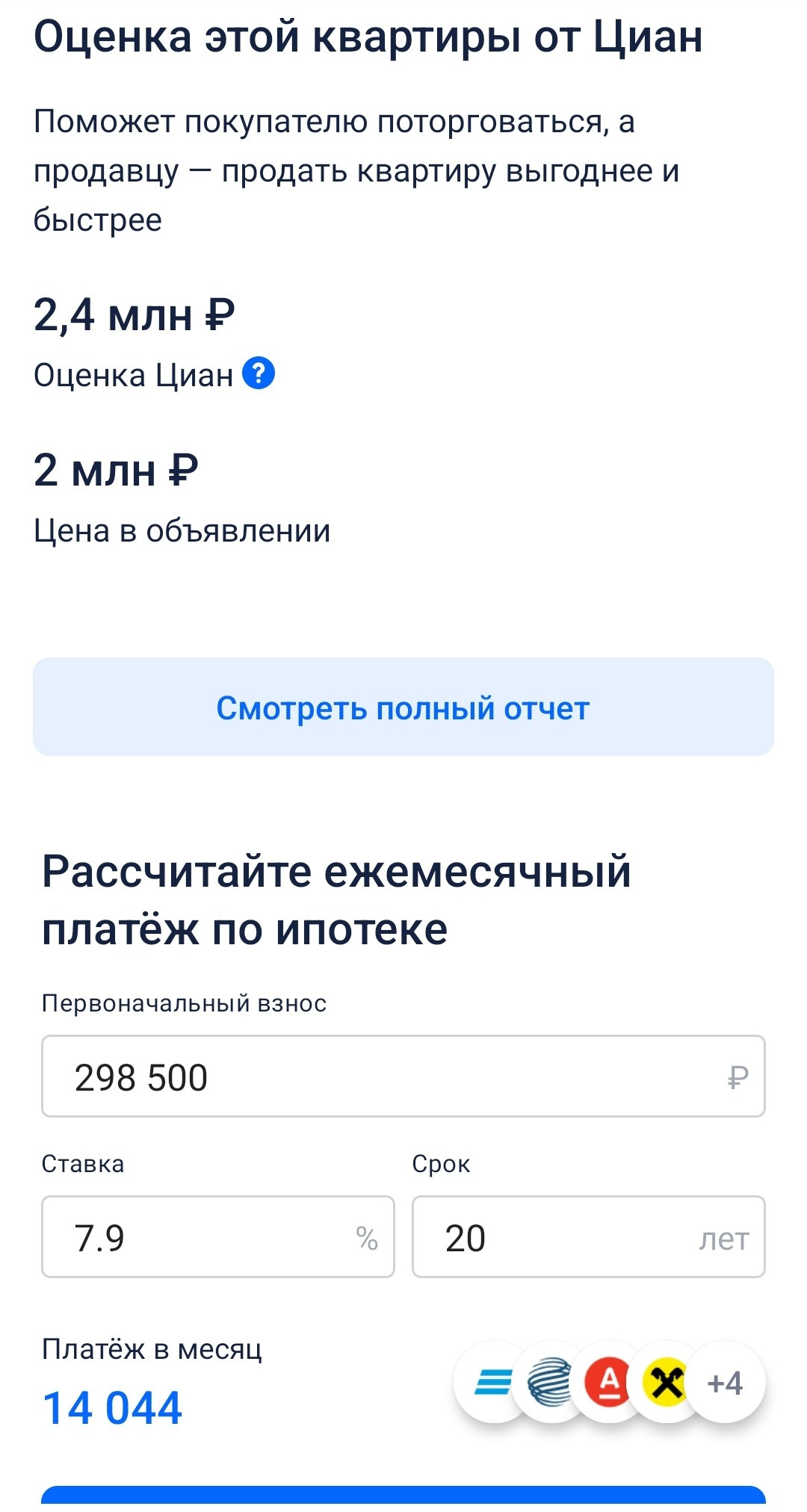Open Смотреть полный отчет report

pyautogui.click(x=403, y=707)
